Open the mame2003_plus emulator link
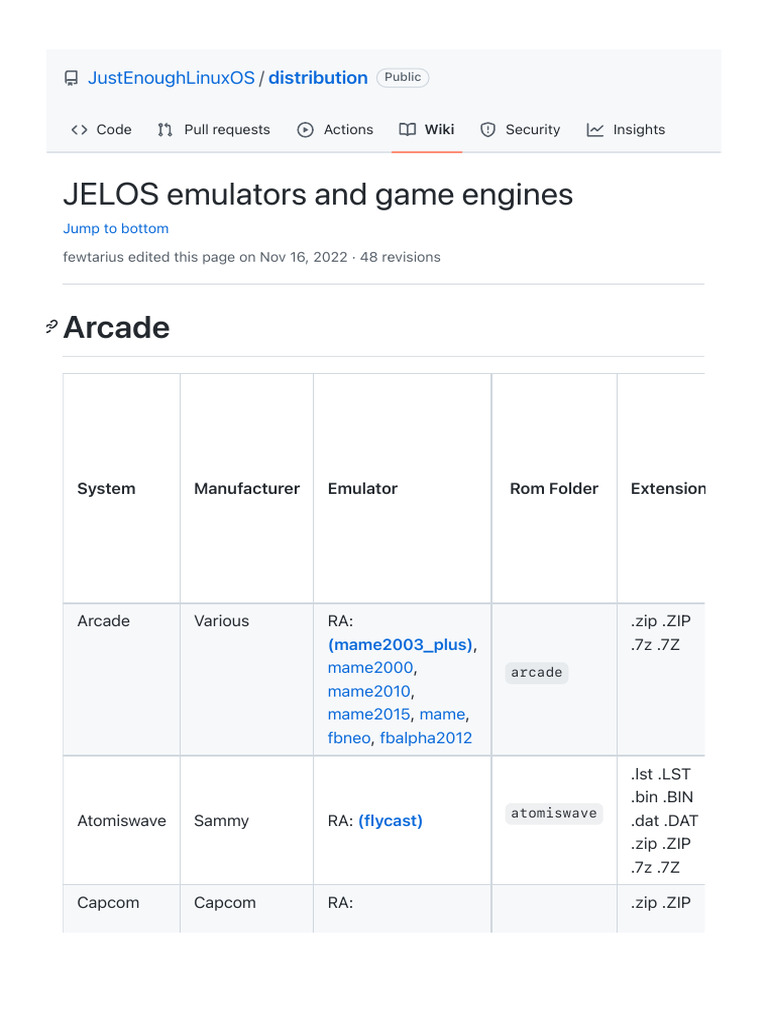Image resolution: width=768 pixels, height=1024 pixels. [x=400, y=645]
